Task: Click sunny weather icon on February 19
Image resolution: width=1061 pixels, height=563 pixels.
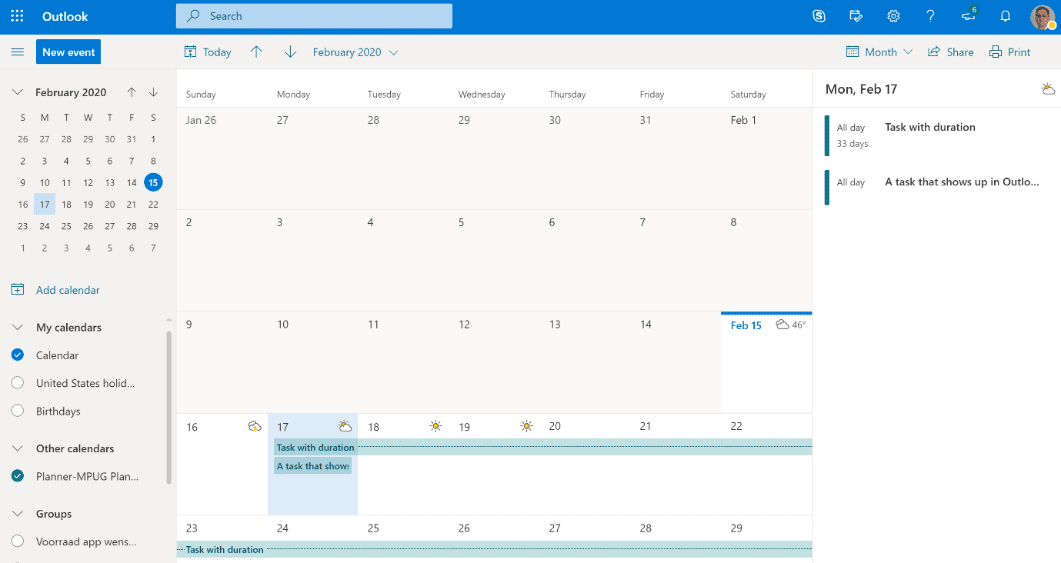Action: [x=526, y=426]
